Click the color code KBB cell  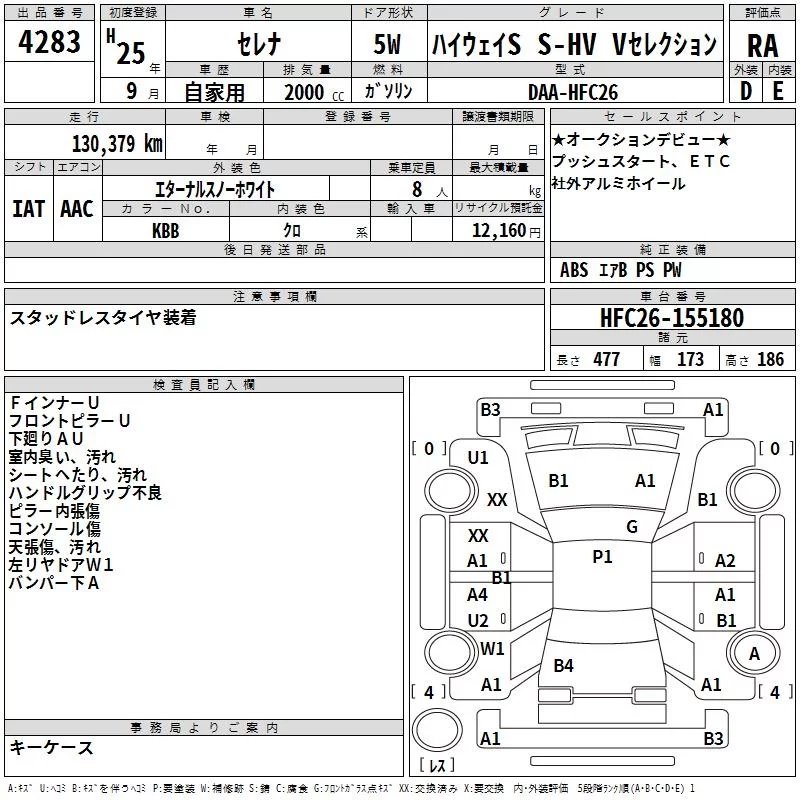click(x=165, y=231)
